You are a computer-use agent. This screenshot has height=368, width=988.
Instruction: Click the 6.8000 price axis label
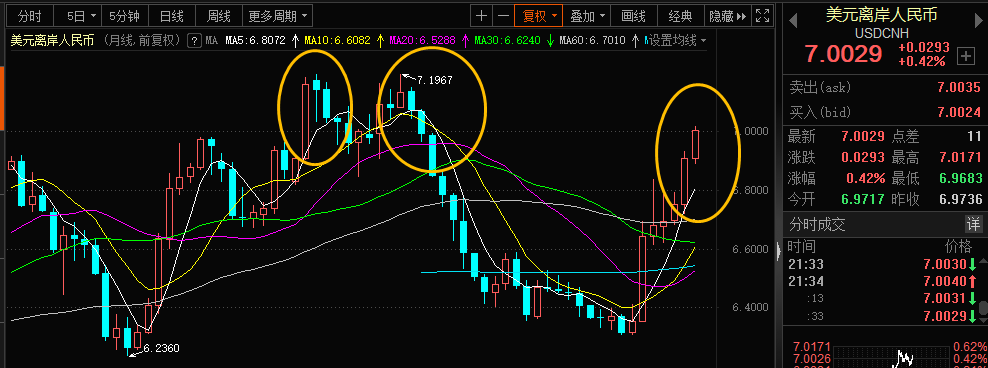pos(751,190)
